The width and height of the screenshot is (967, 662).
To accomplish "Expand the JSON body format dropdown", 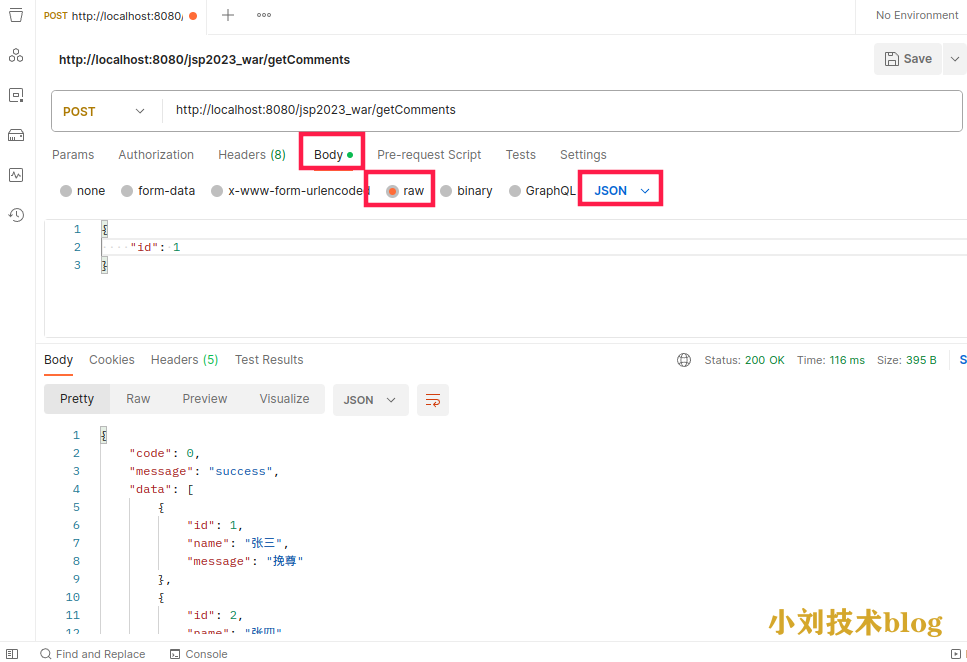I will click(622, 190).
